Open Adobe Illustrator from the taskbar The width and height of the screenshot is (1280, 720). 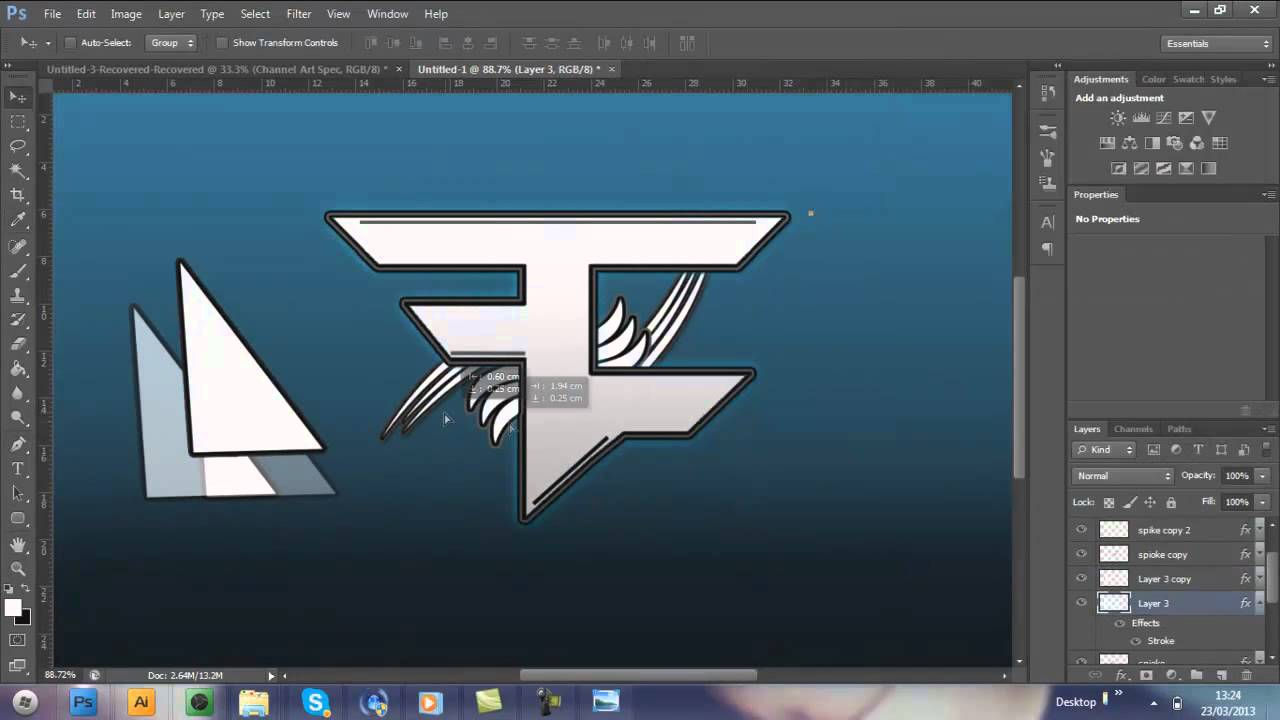click(141, 702)
